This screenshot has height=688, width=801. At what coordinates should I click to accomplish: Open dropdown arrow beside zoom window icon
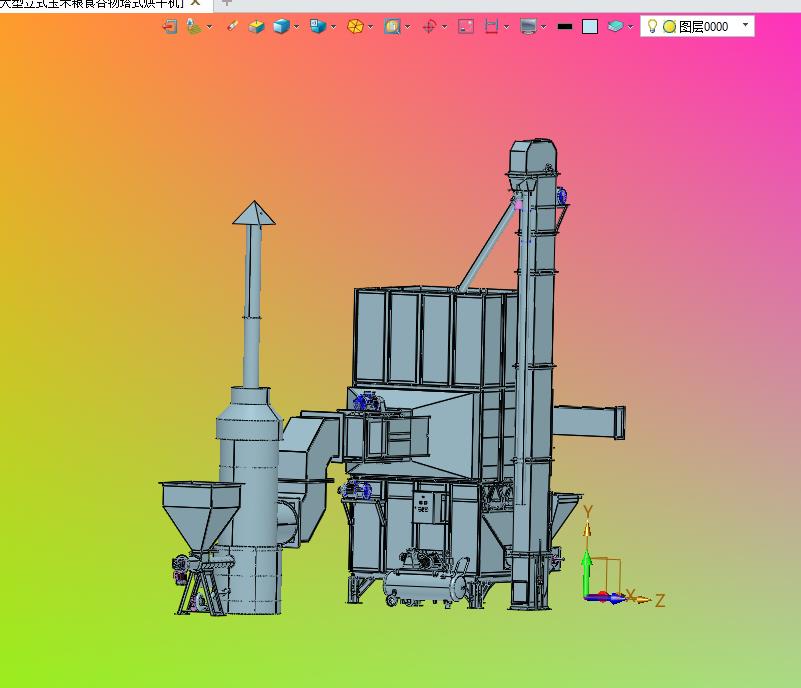click(408, 27)
